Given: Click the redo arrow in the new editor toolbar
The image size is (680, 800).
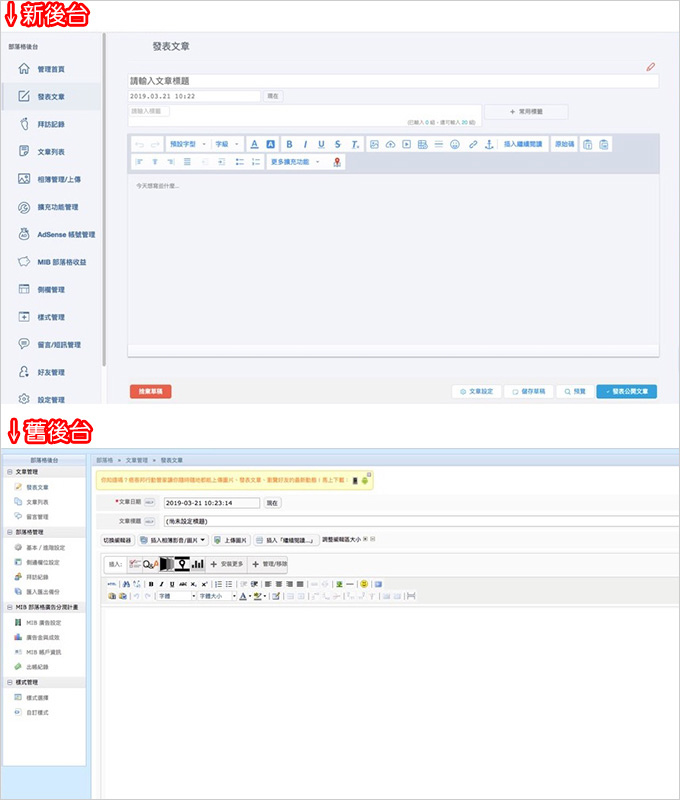Looking at the screenshot, I should tap(155, 144).
